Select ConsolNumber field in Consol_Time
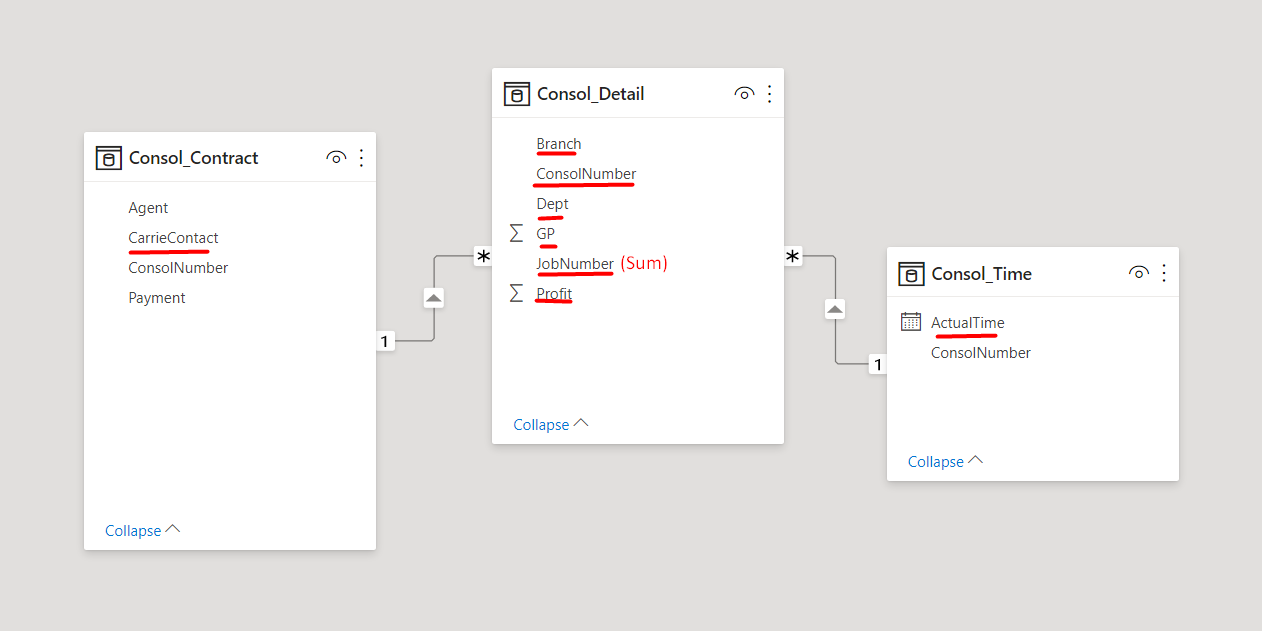 981,353
